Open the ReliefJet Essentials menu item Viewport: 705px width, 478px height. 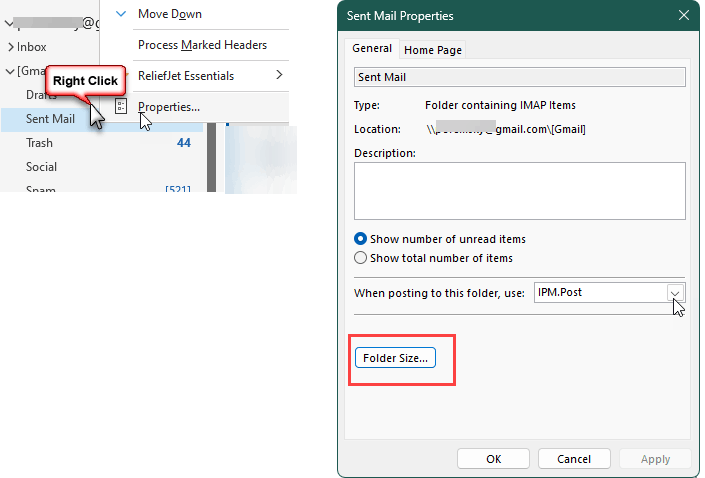point(186,76)
